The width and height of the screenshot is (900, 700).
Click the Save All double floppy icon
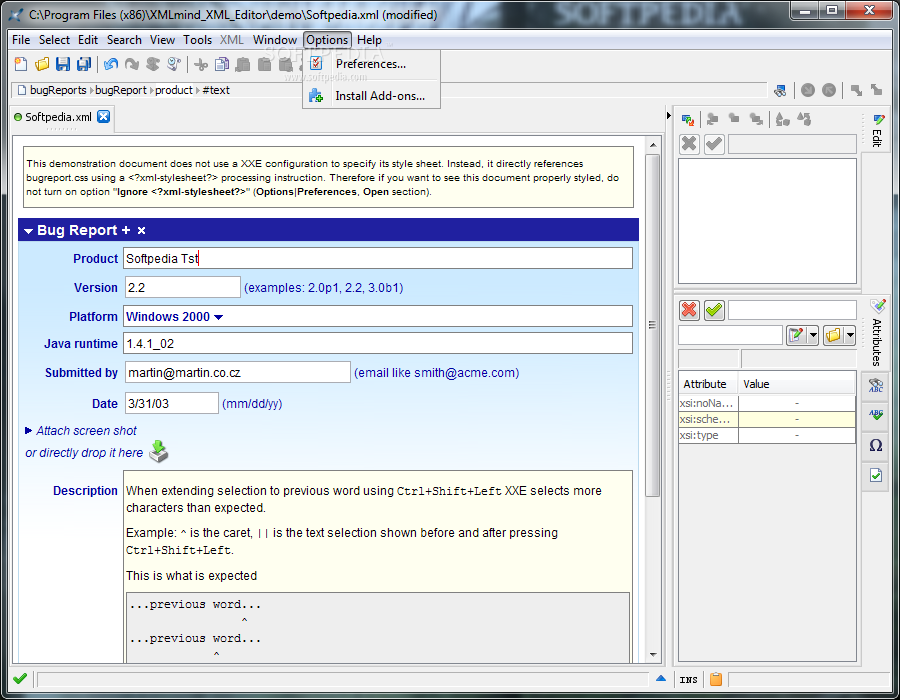click(x=84, y=64)
